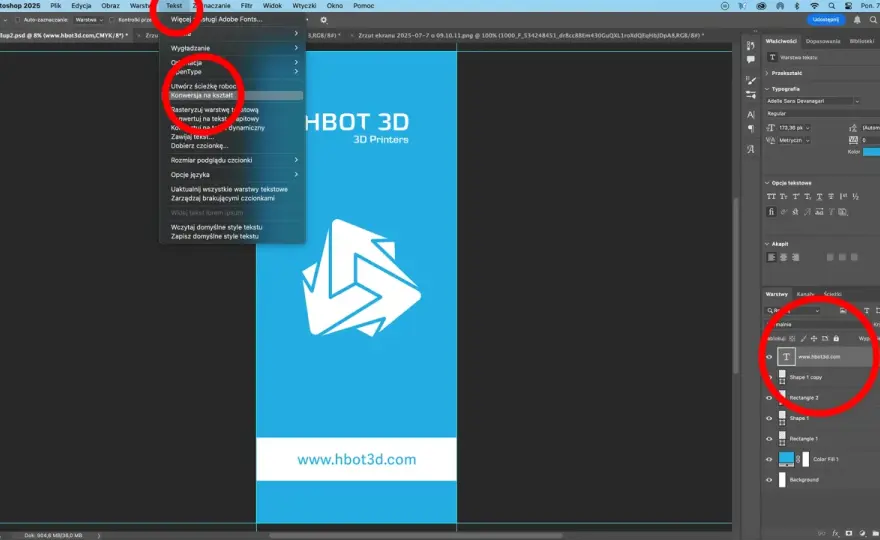Viewport: 880px width, 540px height.
Task: Apply Strikethrough text style
Action: [831, 196]
